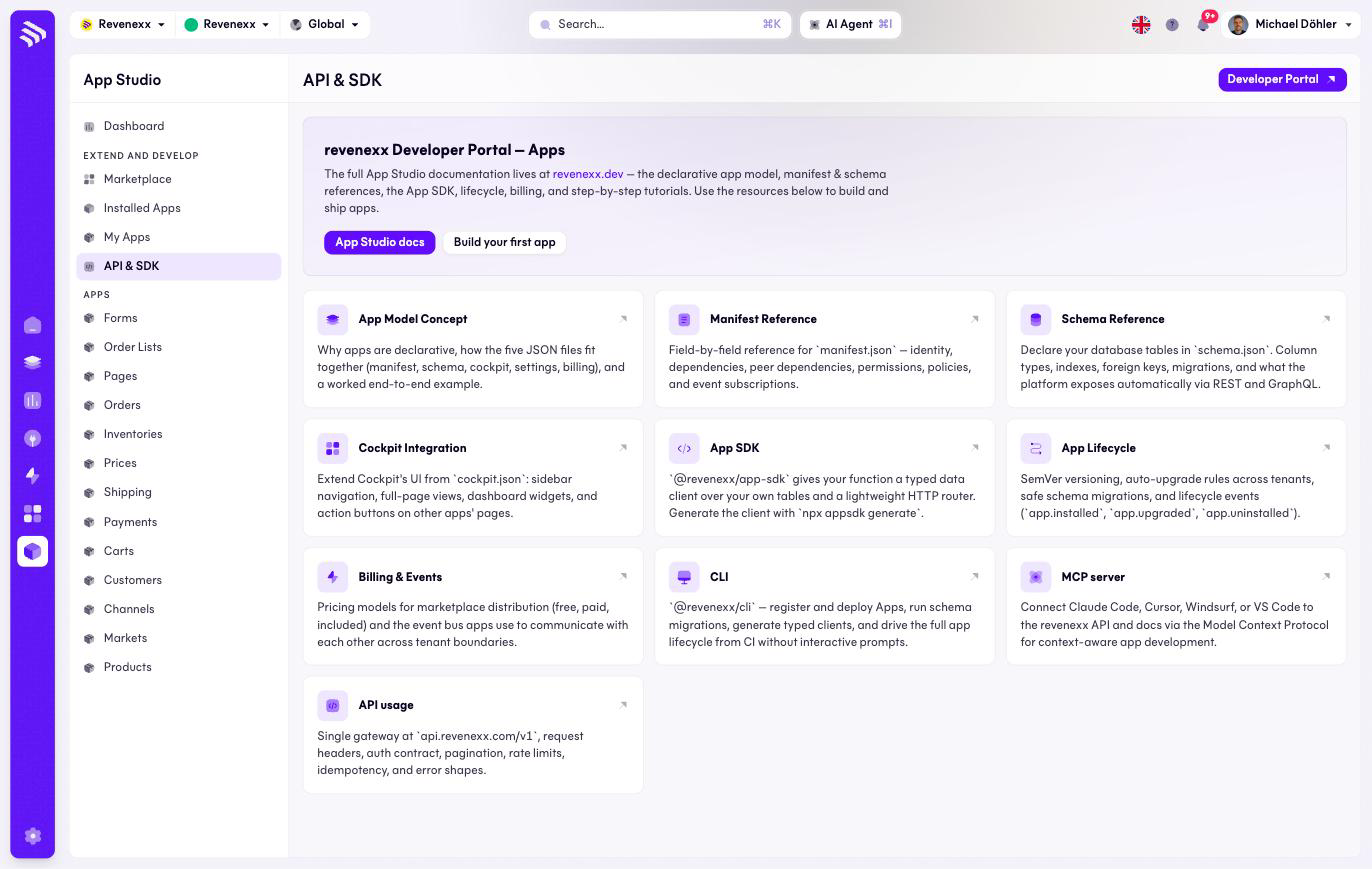The height and width of the screenshot is (869, 1372).
Task: Click the Build your first app button
Action: pos(504,242)
